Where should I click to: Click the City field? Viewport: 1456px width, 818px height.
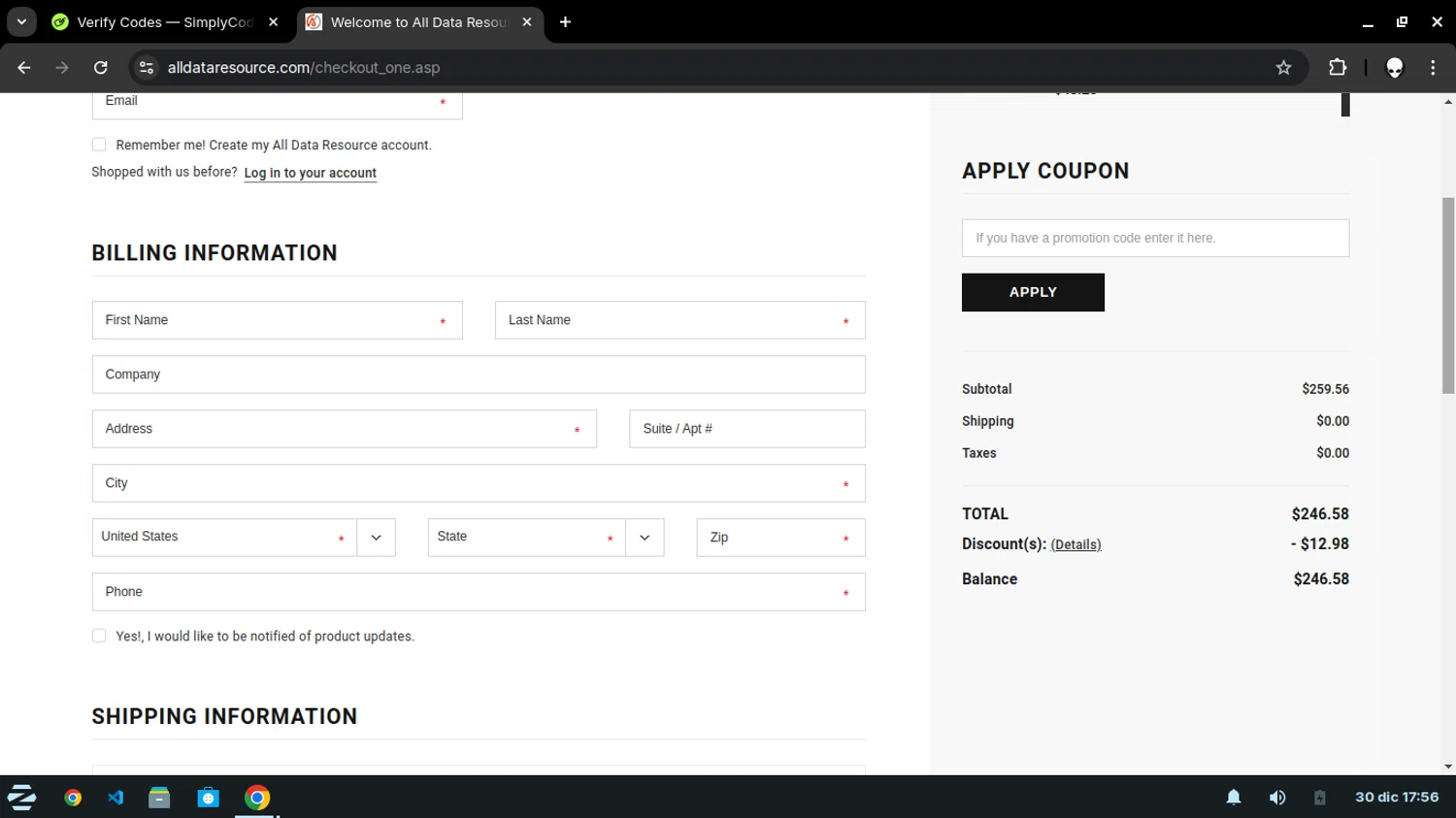[x=479, y=483]
